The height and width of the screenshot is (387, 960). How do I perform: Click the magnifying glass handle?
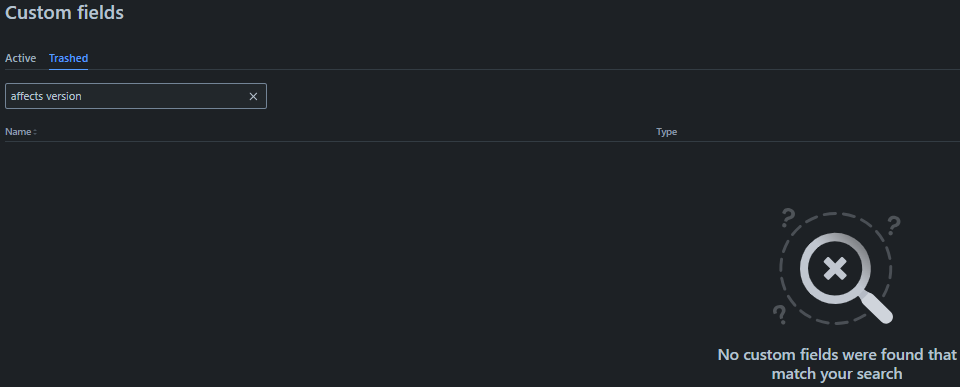[876, 308]
